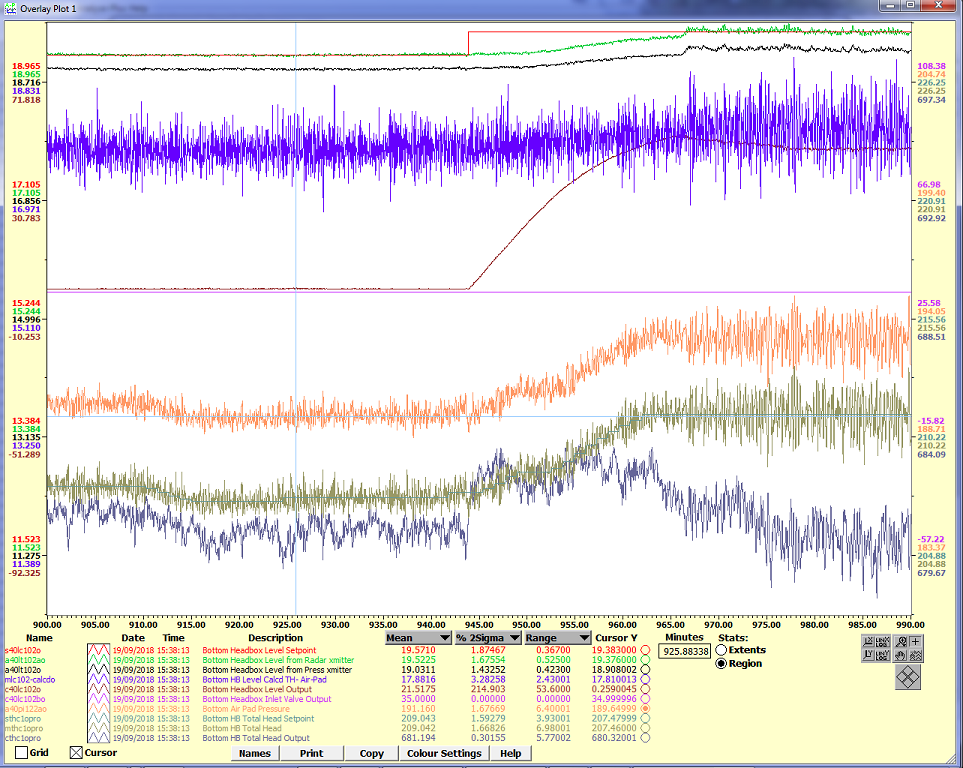Click the Y-axis rescale icon
963x768 pixels.
(868, 655)
